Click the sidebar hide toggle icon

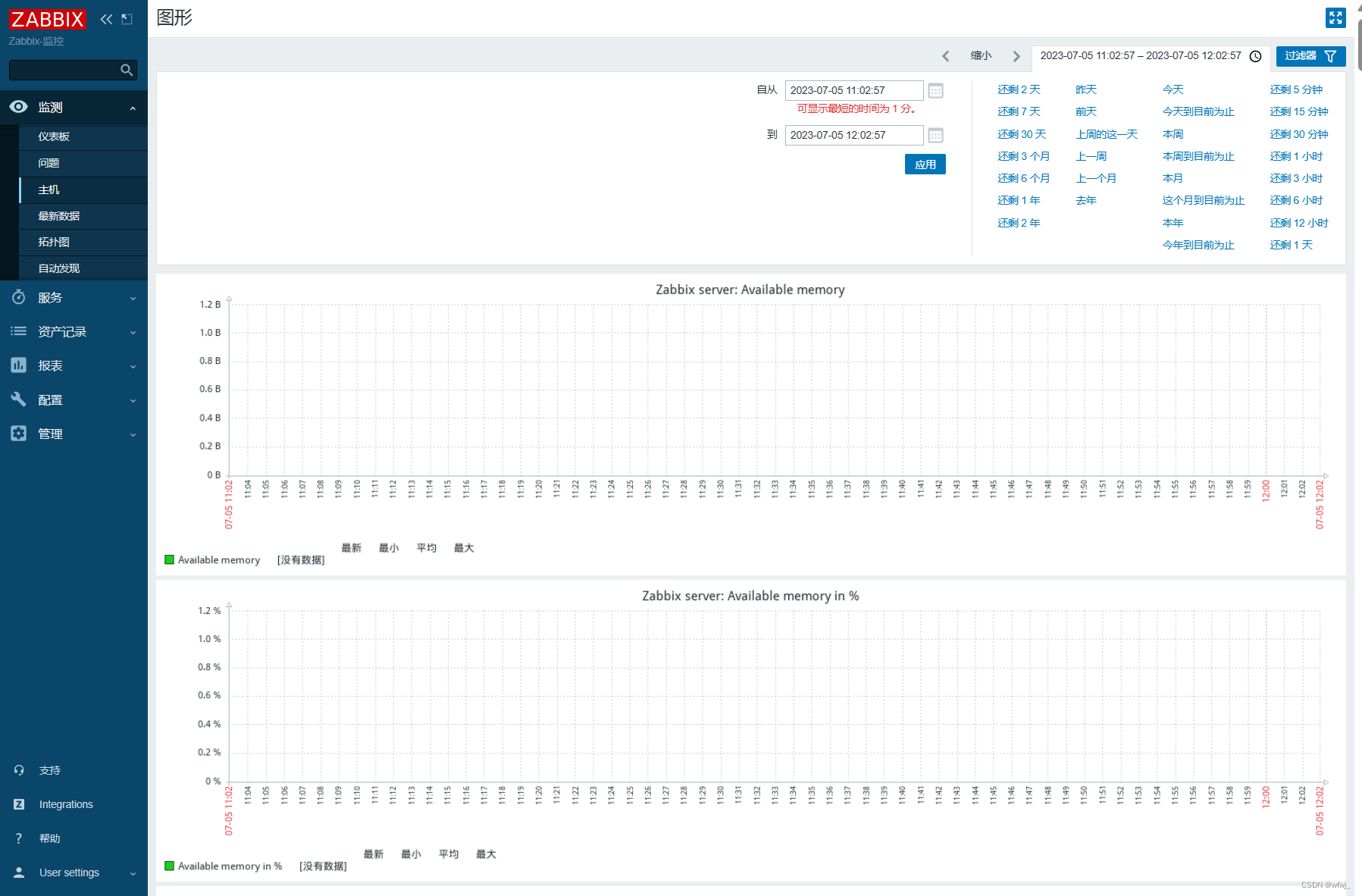127,19
